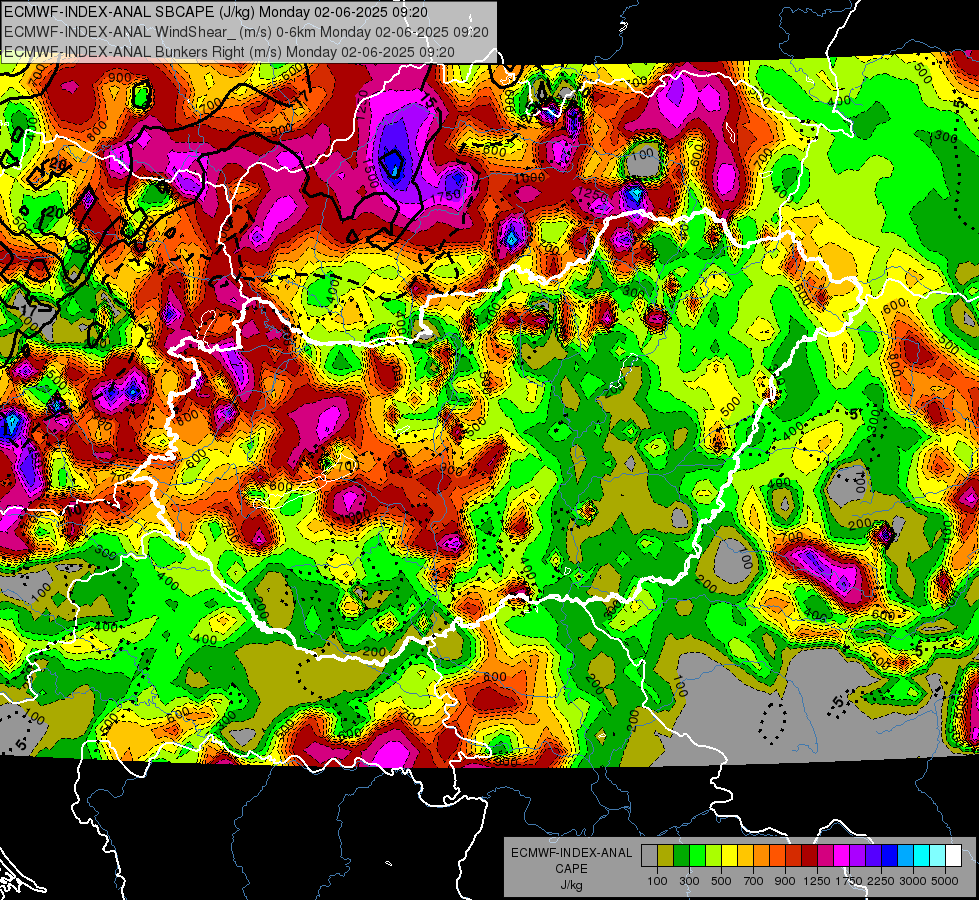Click the olive swatch in CAPE legend

666,855
